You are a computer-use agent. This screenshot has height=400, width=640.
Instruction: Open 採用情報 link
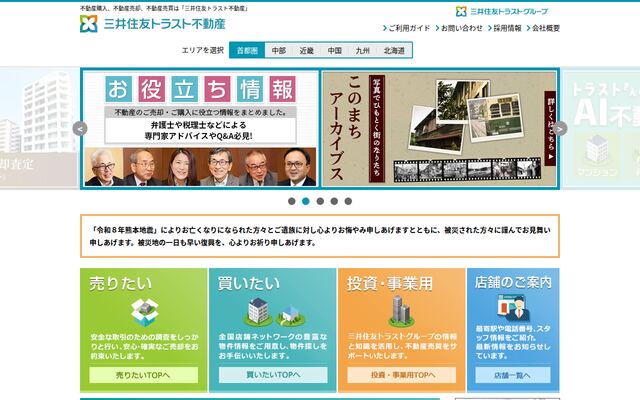click(x=505, y=28)
